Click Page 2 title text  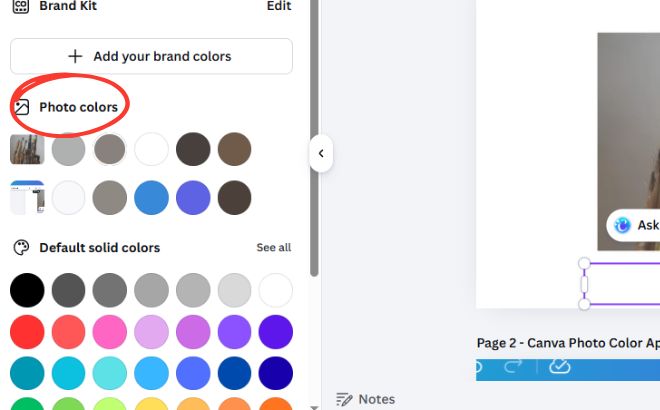coord(568,343)
